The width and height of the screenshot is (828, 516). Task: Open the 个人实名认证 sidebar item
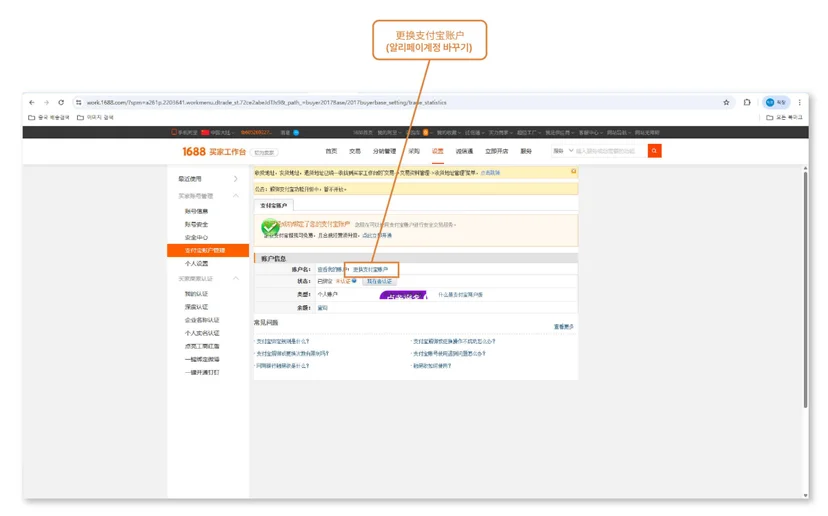[202, 333]
